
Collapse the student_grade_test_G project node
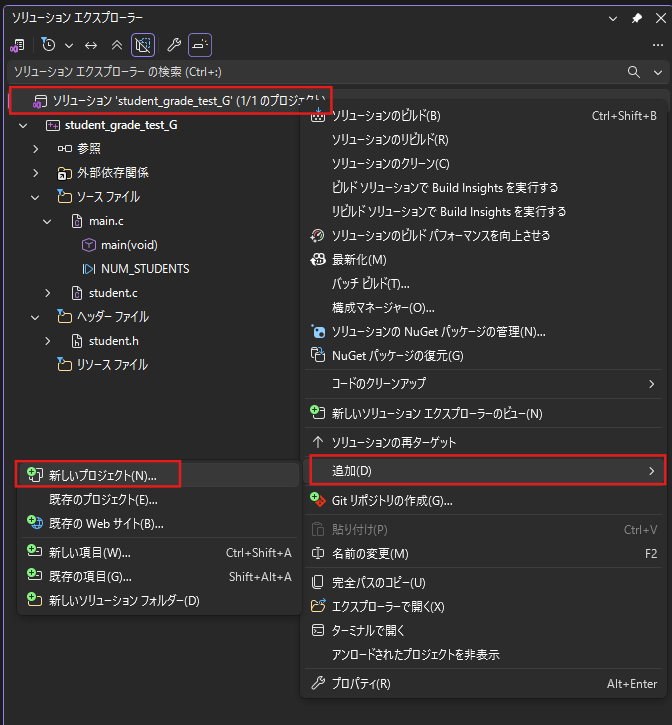pyautogui.click(x=23, y=125)
